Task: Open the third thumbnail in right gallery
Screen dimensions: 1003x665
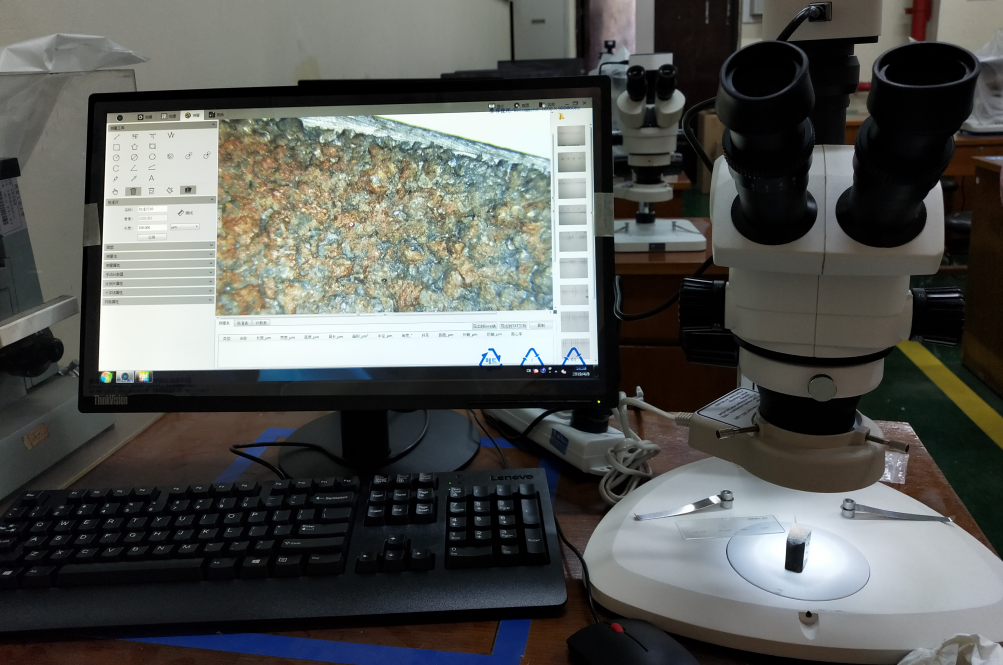Action: pos(572,189)
